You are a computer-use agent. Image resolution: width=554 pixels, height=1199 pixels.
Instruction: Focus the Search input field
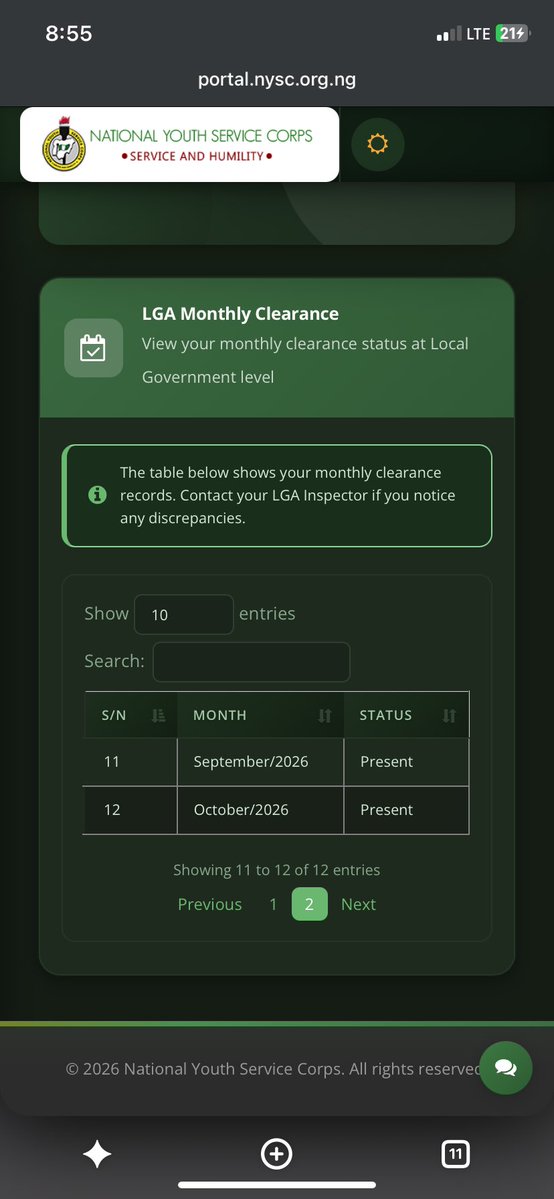coord(252,661)
